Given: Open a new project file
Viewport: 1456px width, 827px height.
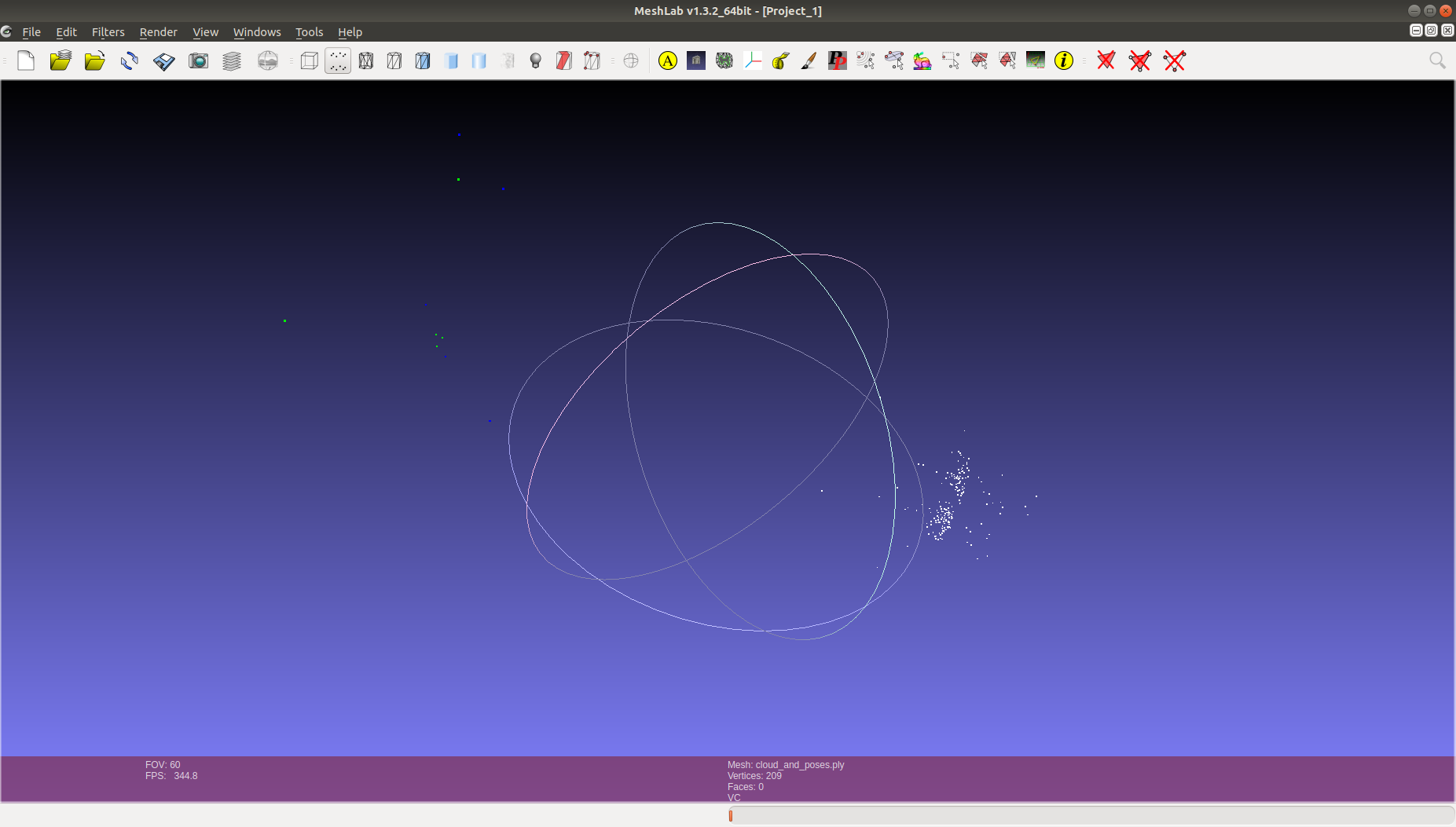Looking at the screenshot, I should point(61,60).
